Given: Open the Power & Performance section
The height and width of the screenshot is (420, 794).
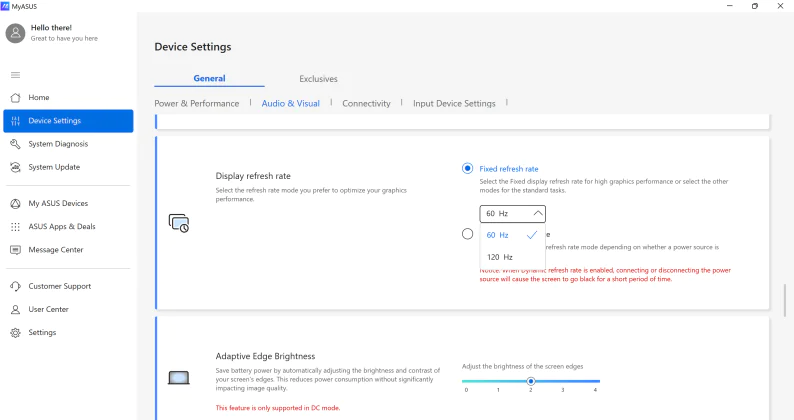Looking at the screenshot, I should 196,103.
